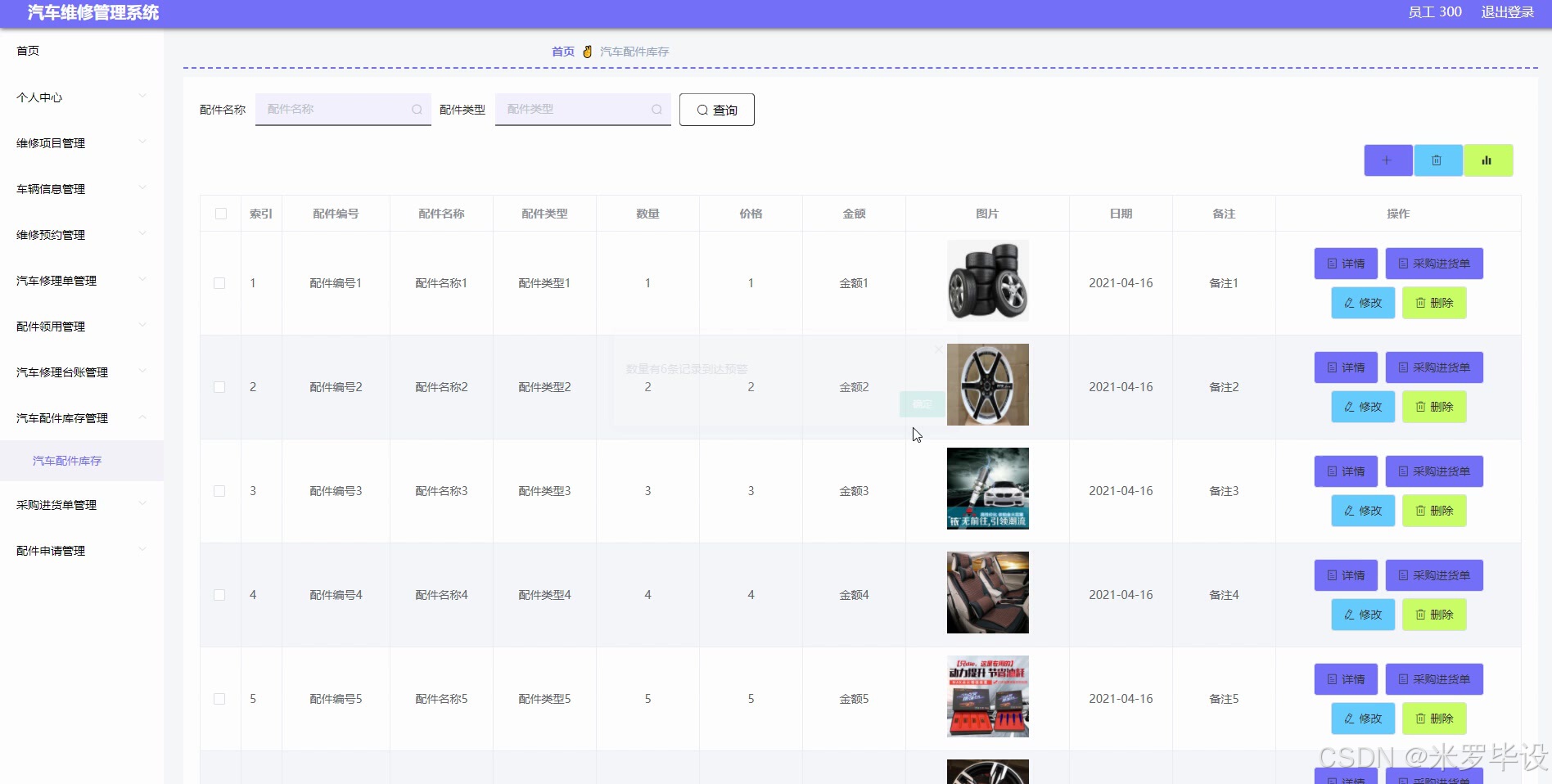Image resolution: width=1552 pixels, height=784 pixels.
Task: Open 采购进货单 for row 配件编号4
Action: coord(1434,575)
